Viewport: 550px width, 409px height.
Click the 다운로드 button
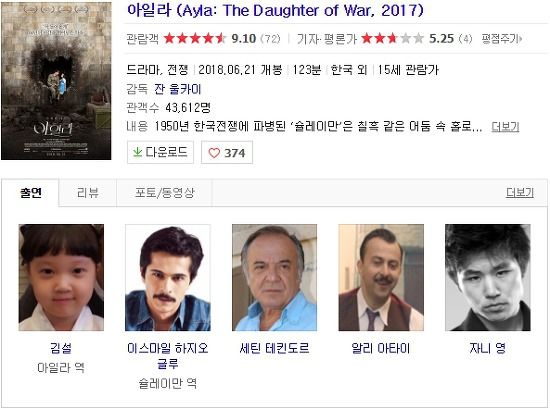[160, 152]
